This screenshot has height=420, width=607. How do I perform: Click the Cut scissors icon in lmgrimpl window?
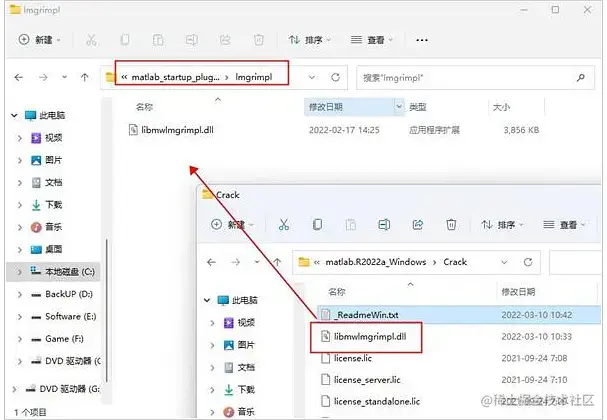click(91, 40)
